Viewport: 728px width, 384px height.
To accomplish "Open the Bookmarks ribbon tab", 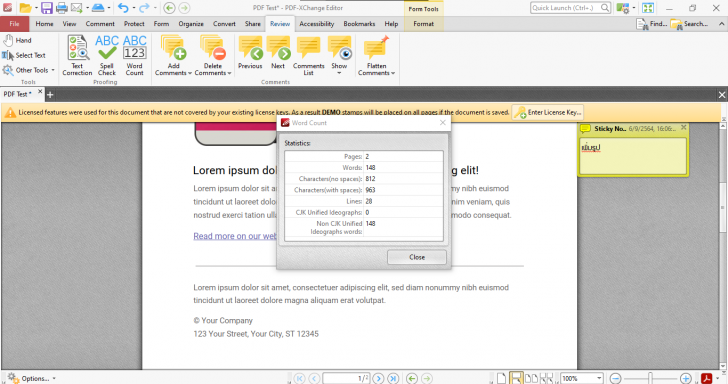I will click(359, 24).
